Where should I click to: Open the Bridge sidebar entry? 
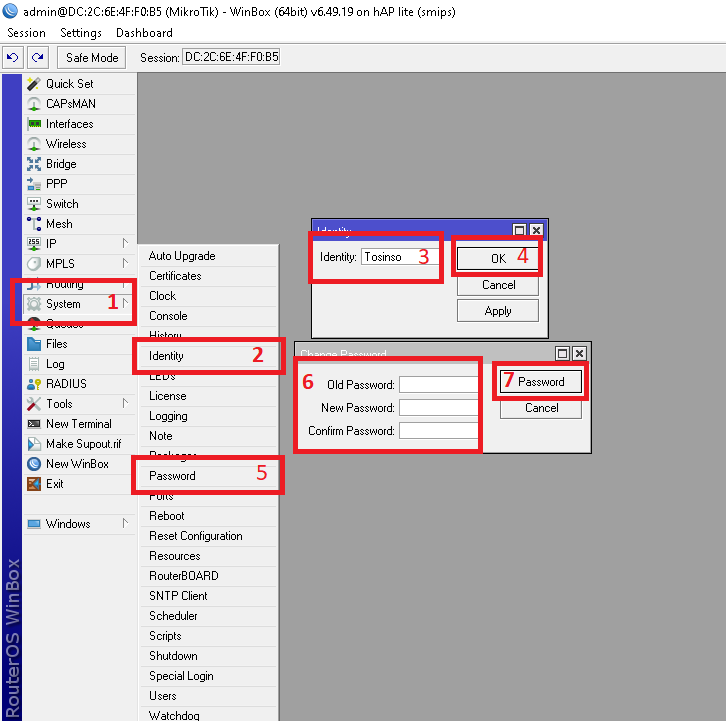pos(61,164)
